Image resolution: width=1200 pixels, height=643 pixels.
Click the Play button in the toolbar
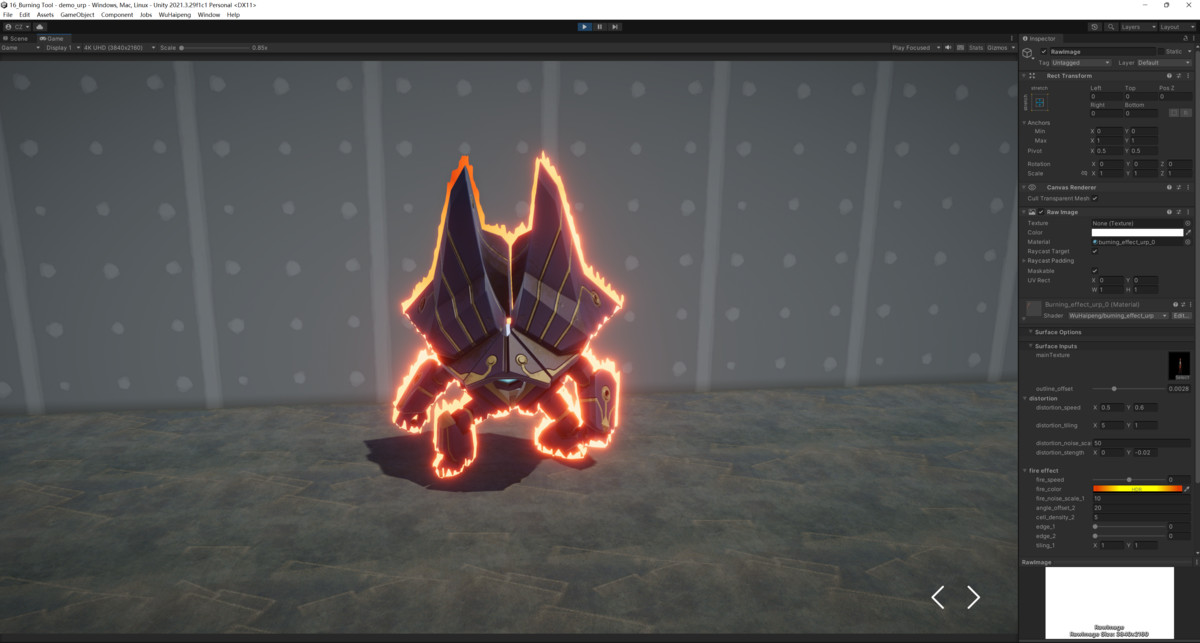[x=584, y=27]
